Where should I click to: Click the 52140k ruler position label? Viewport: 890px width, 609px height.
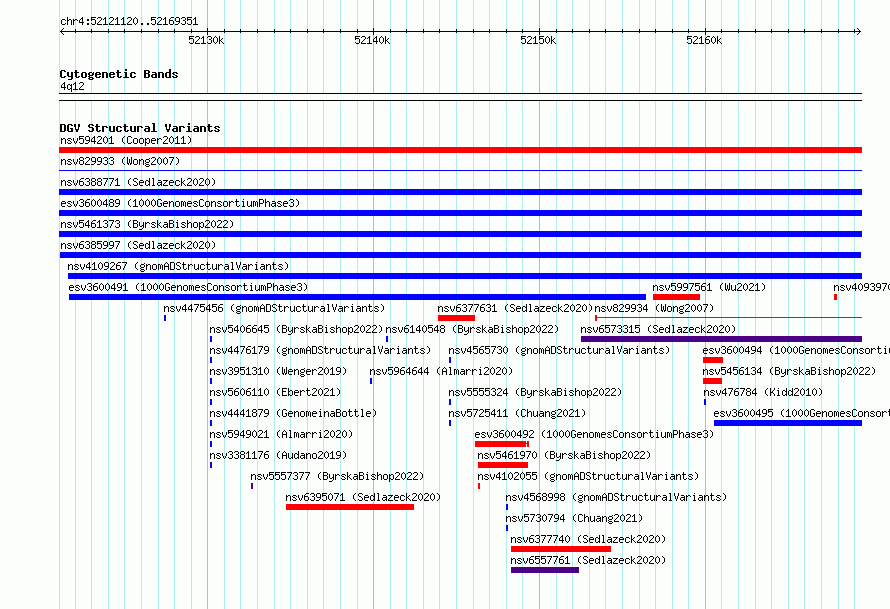tap(372, 40)
